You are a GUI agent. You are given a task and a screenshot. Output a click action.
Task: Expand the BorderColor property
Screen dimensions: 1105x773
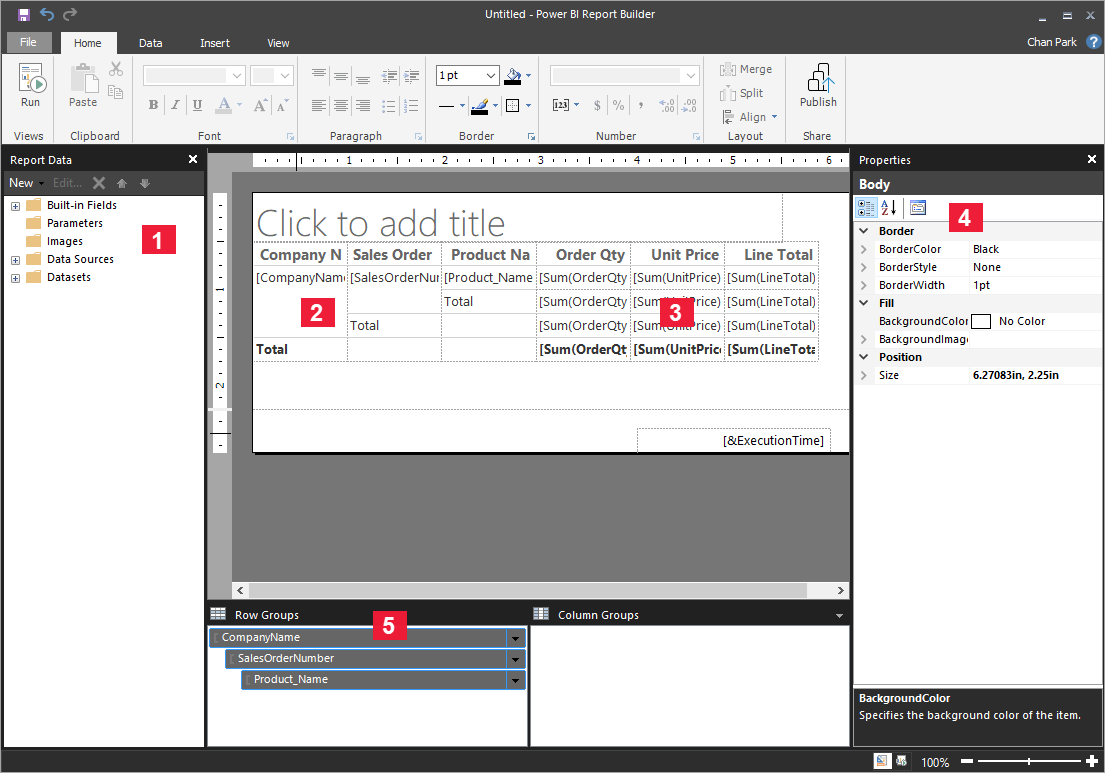coord(864,249)
